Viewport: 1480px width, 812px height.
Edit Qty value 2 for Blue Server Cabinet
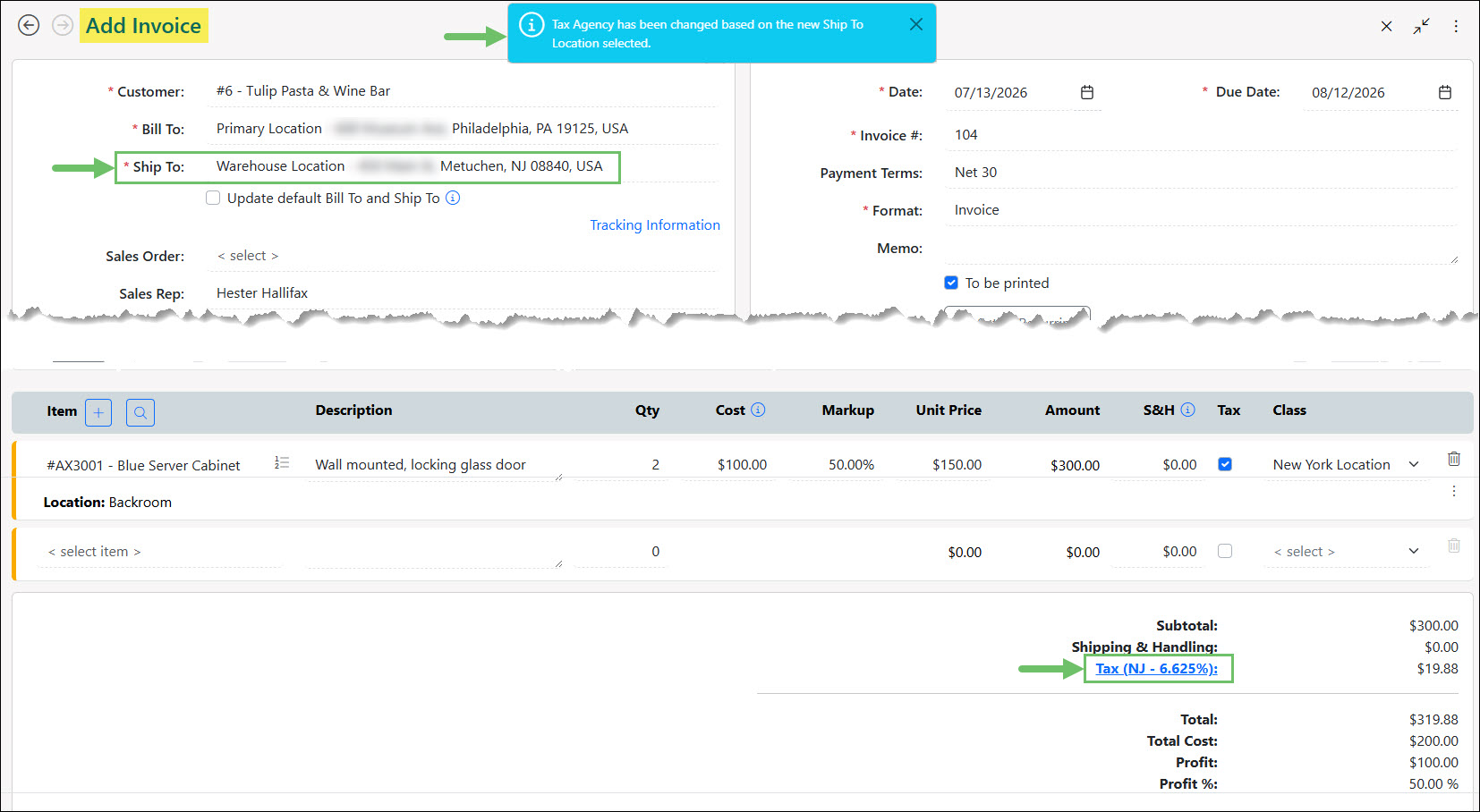620,465
